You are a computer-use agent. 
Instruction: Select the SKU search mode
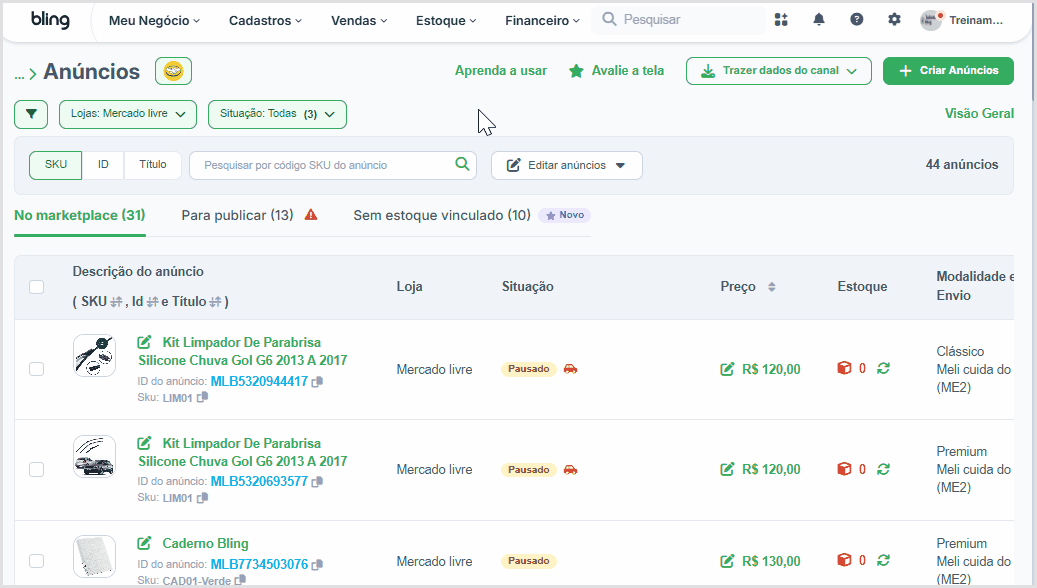56,165
